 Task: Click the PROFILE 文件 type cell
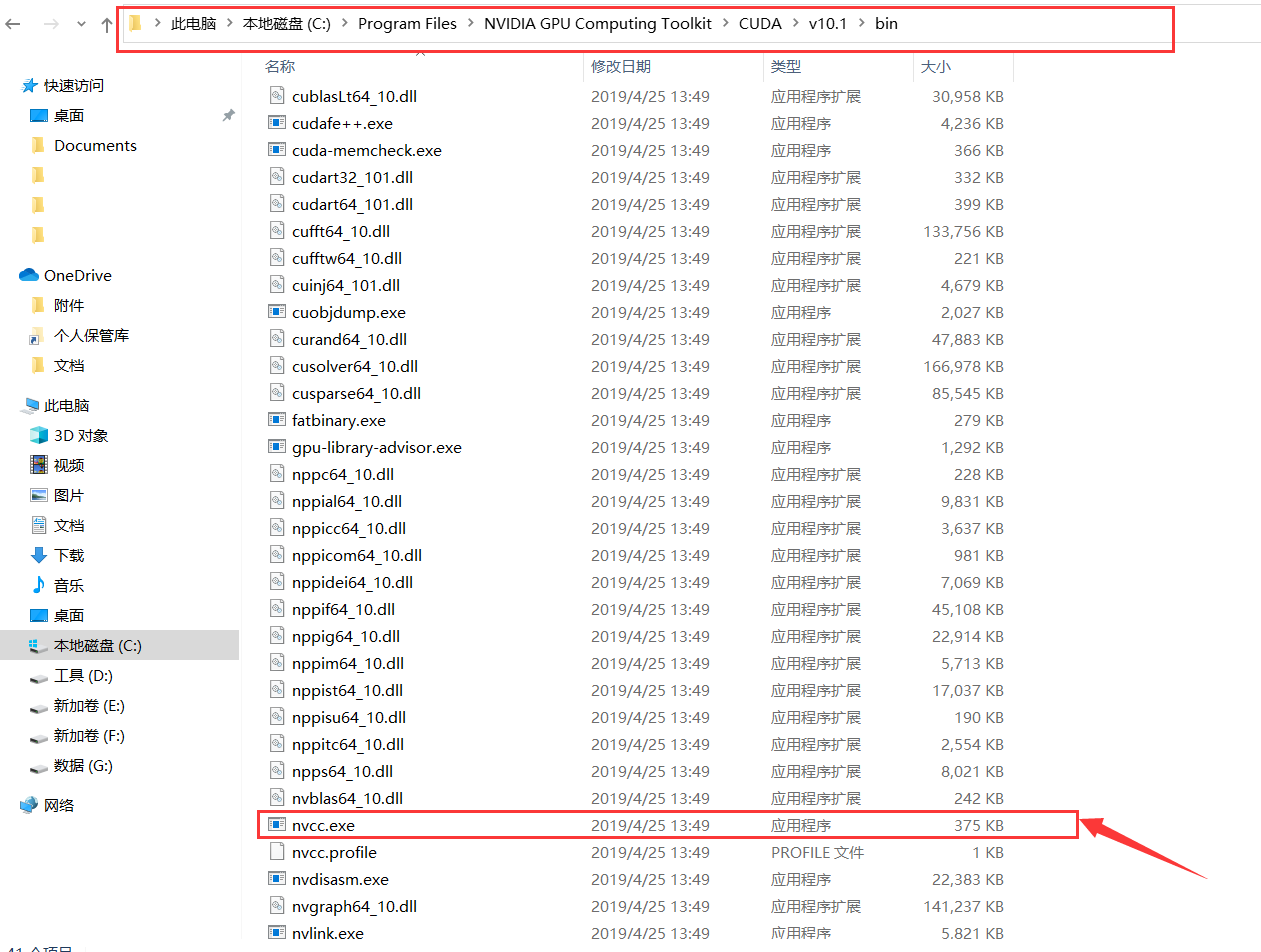tap(817, 852)
